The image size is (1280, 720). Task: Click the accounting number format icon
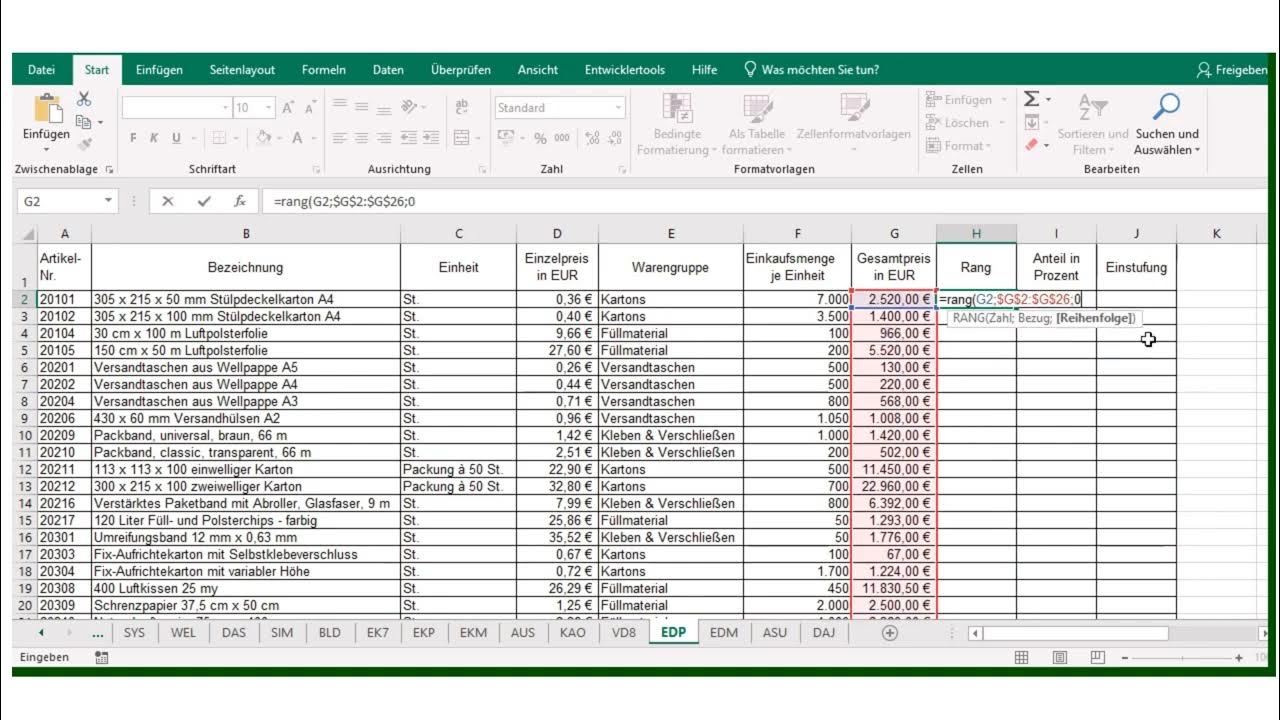click(506, 138)
